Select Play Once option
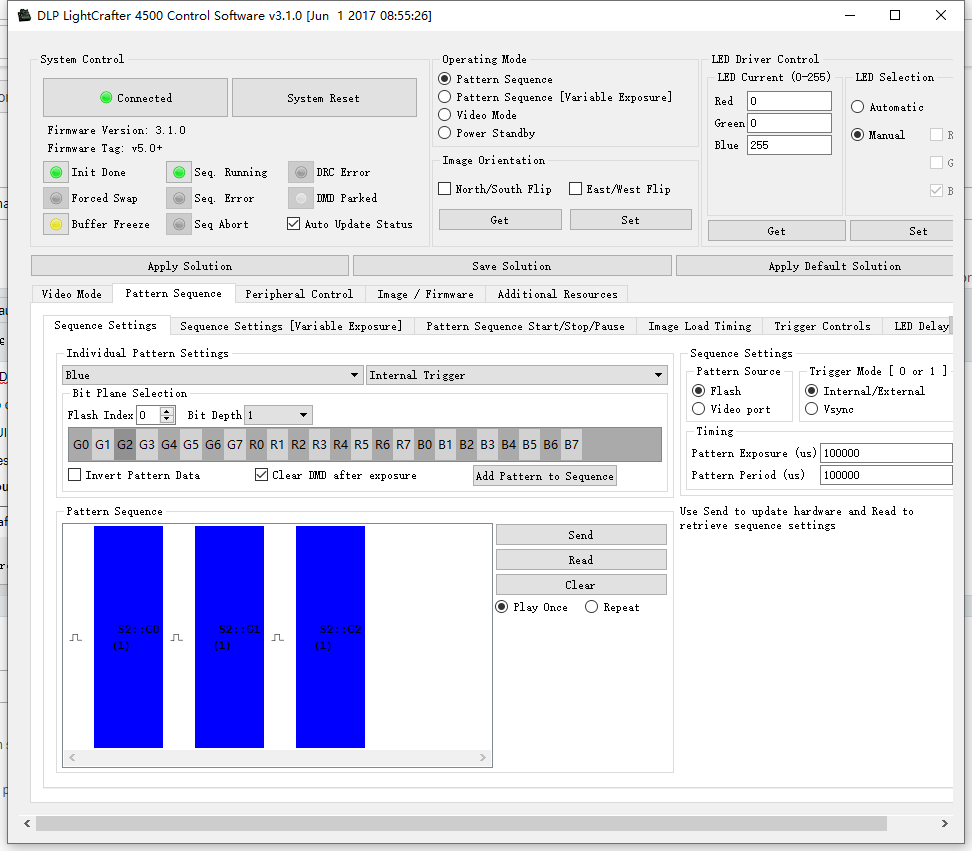The width and height of the screenshot is (972, 851). 501,607
